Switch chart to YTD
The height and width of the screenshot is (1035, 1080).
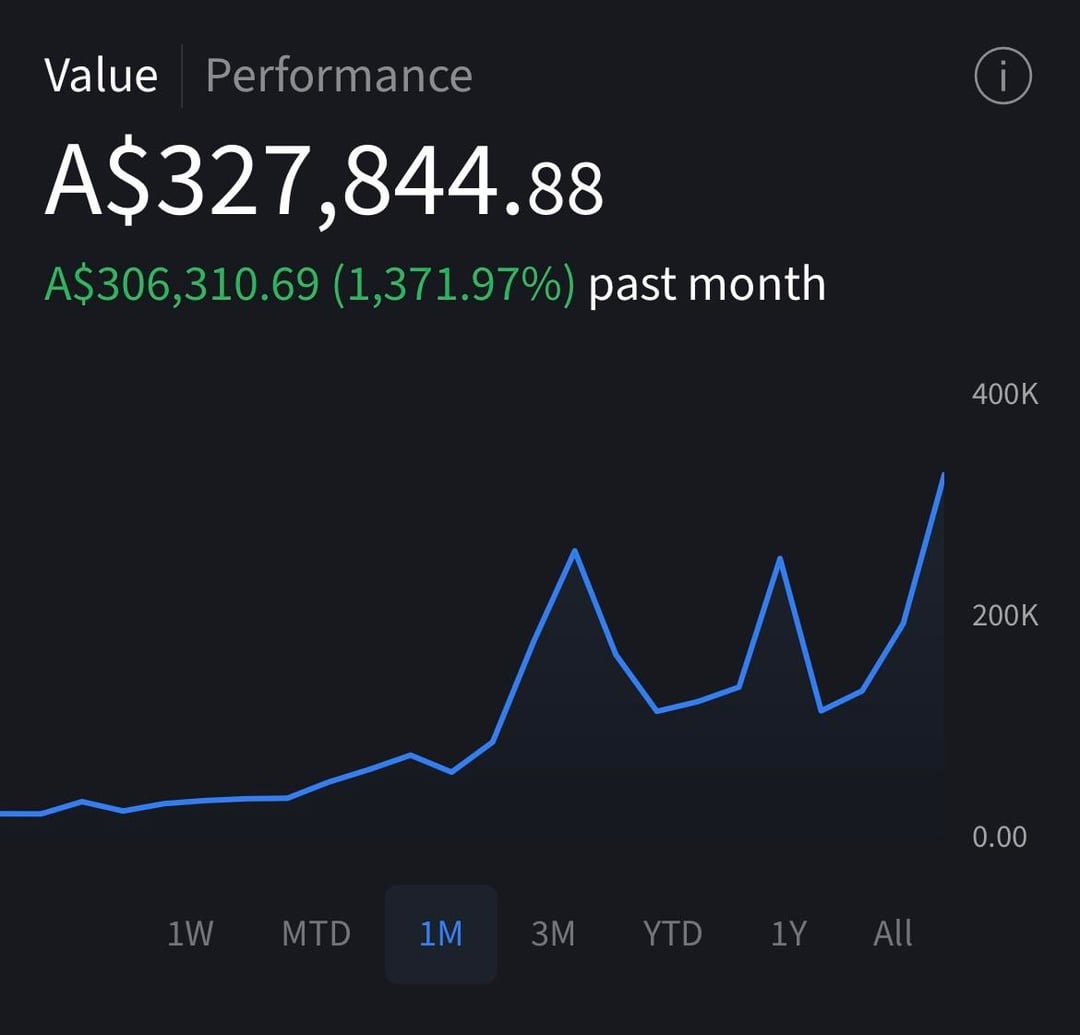(672, 934)
